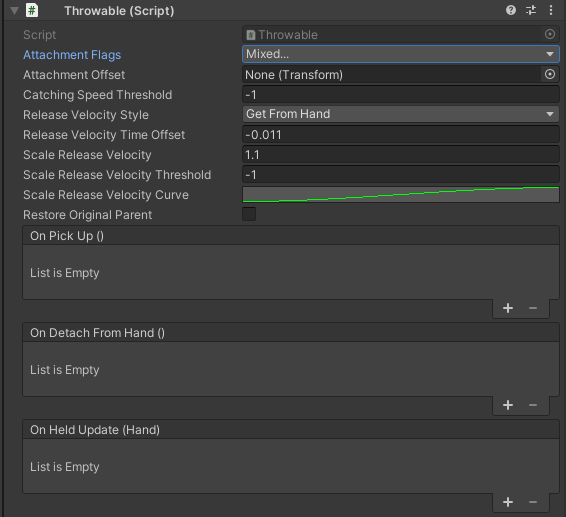Click the On Detach From Hand () header
The image size is (566, 517).
pos(291,333)
